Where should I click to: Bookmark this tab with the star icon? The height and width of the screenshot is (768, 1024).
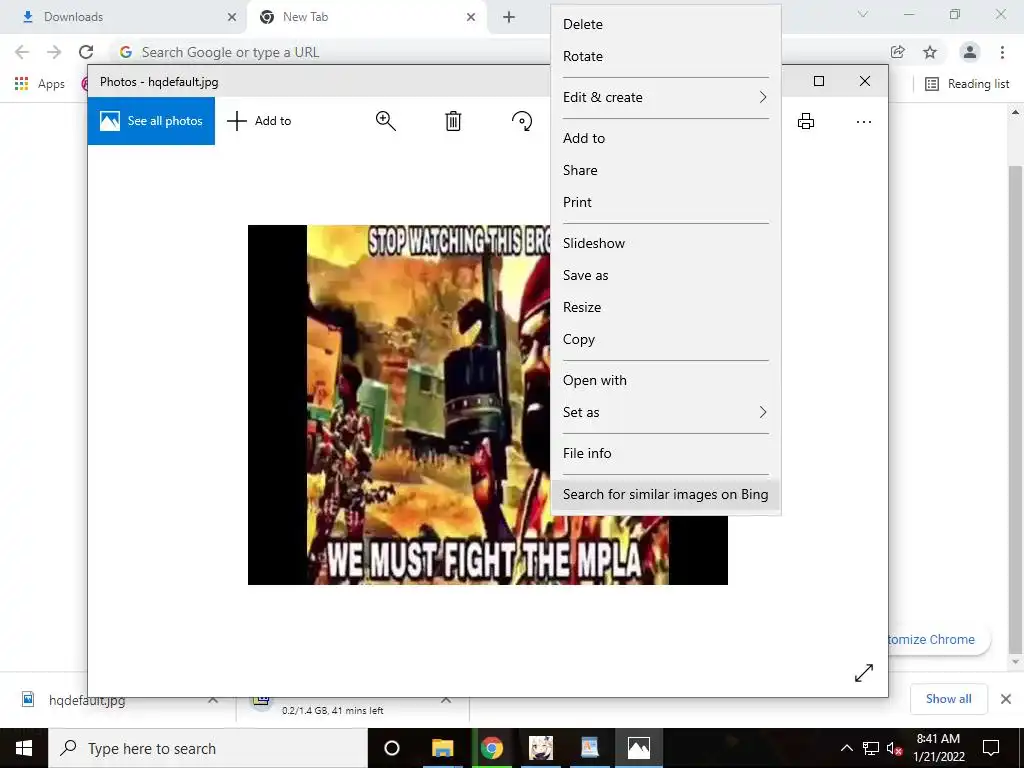click(x=930, y=52)
